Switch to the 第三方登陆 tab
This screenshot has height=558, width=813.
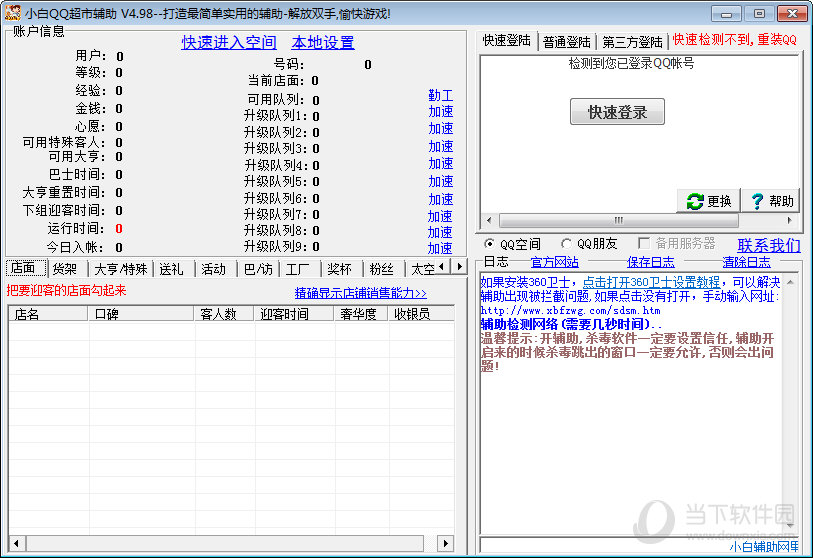(x=632, y=42)
